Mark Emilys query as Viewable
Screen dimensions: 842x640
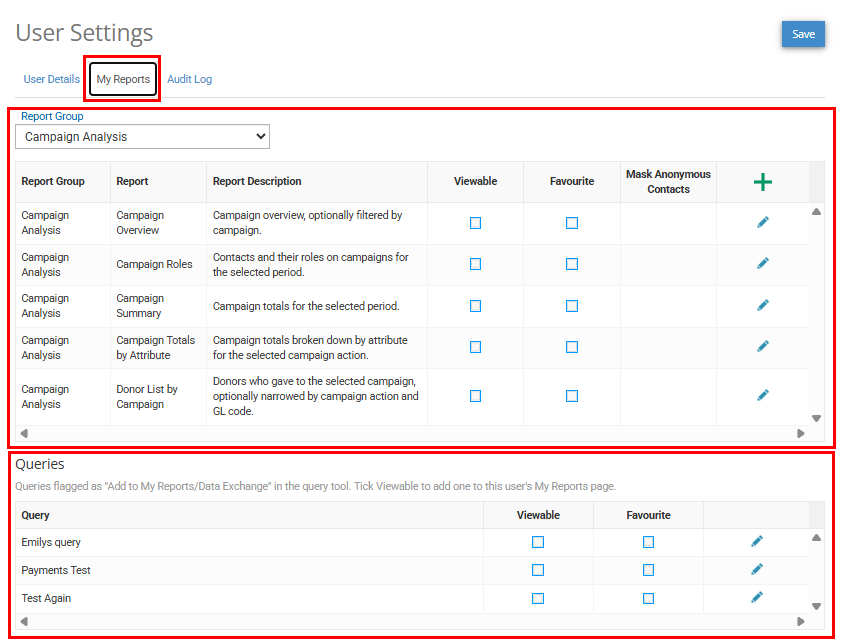[538, 542]
